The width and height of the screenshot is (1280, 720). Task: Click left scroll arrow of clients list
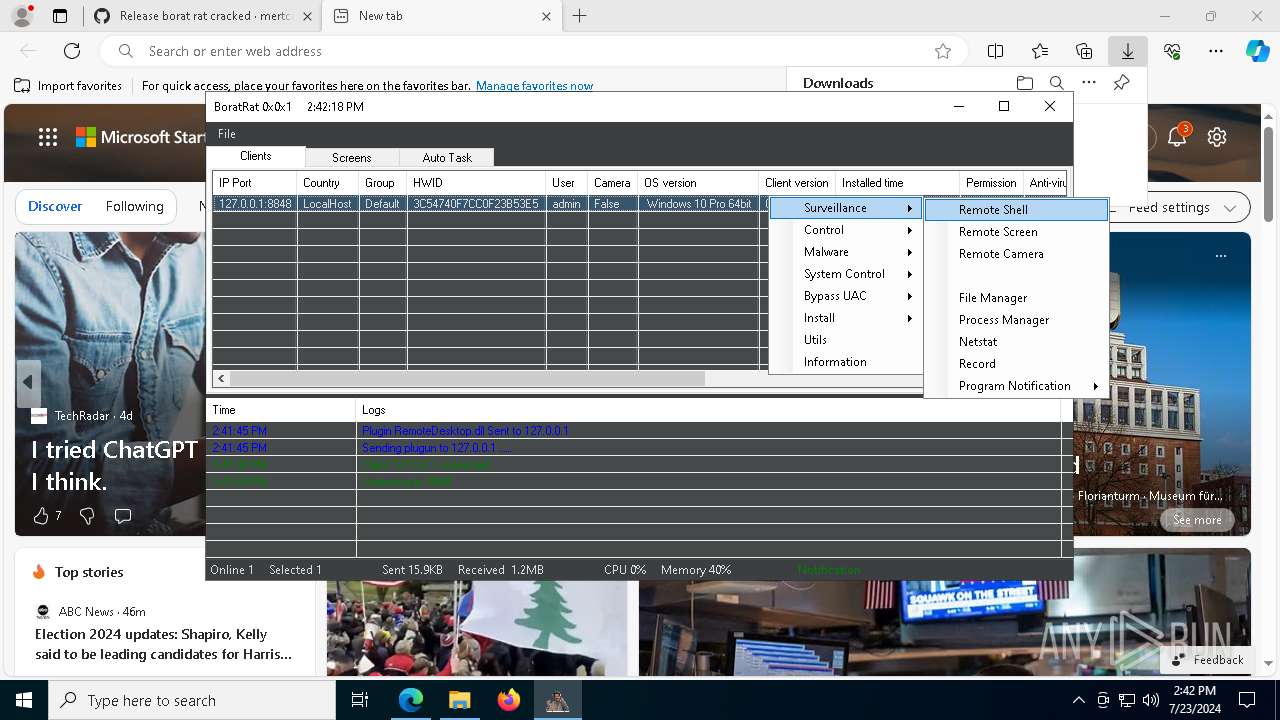[x=222, y=379]
